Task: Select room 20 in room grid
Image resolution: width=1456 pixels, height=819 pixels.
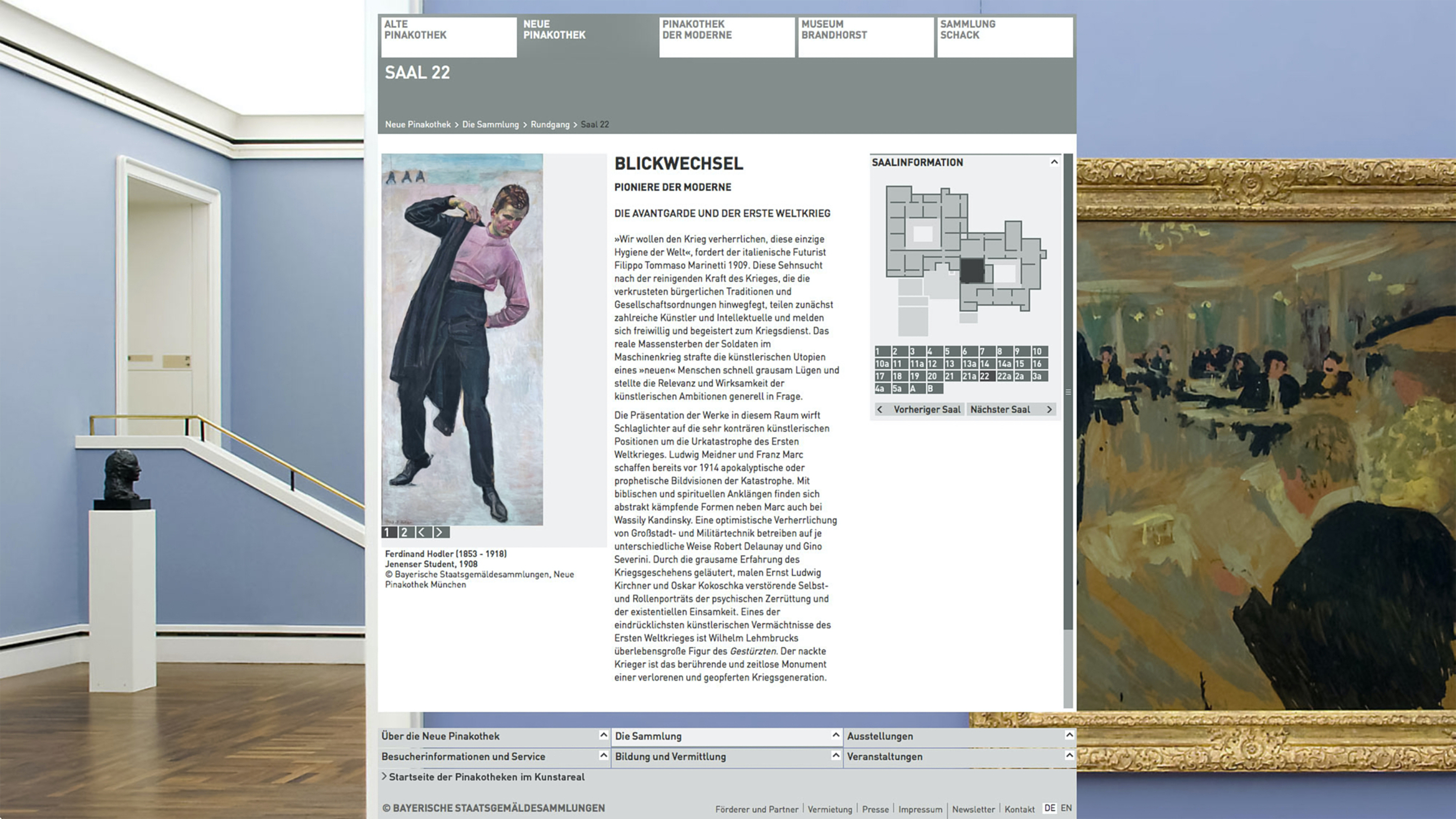Action: [935, 377]
